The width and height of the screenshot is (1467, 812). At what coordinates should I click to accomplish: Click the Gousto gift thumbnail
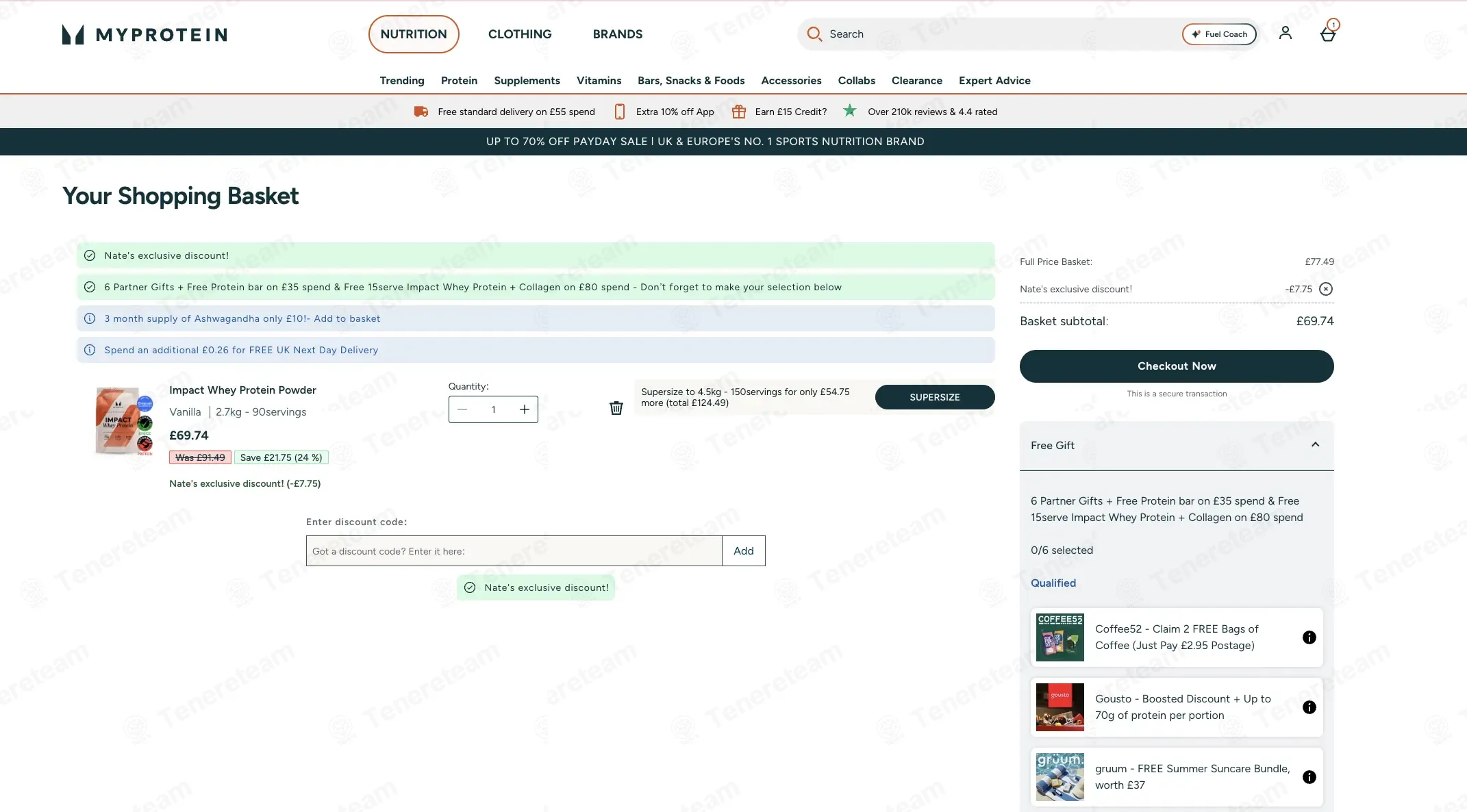pos(1059,707)
